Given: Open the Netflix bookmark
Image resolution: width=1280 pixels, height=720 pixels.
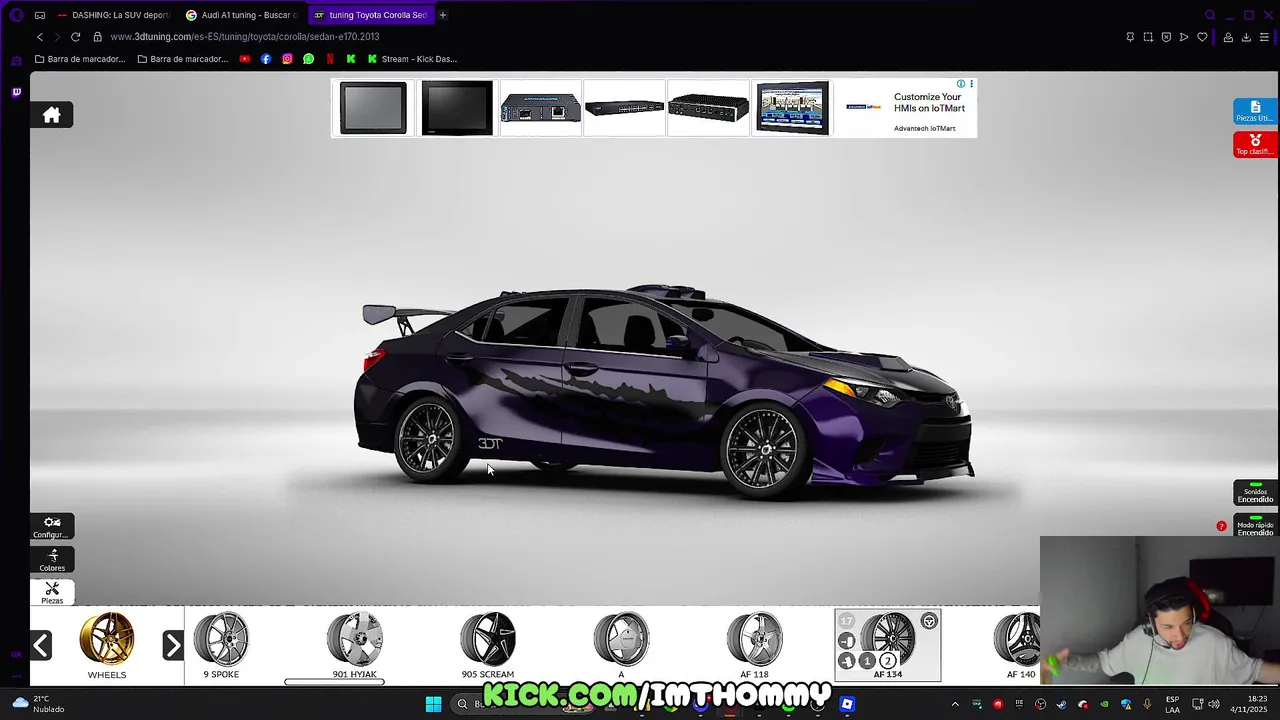Looking at the screenshot, I should point(330,59).
